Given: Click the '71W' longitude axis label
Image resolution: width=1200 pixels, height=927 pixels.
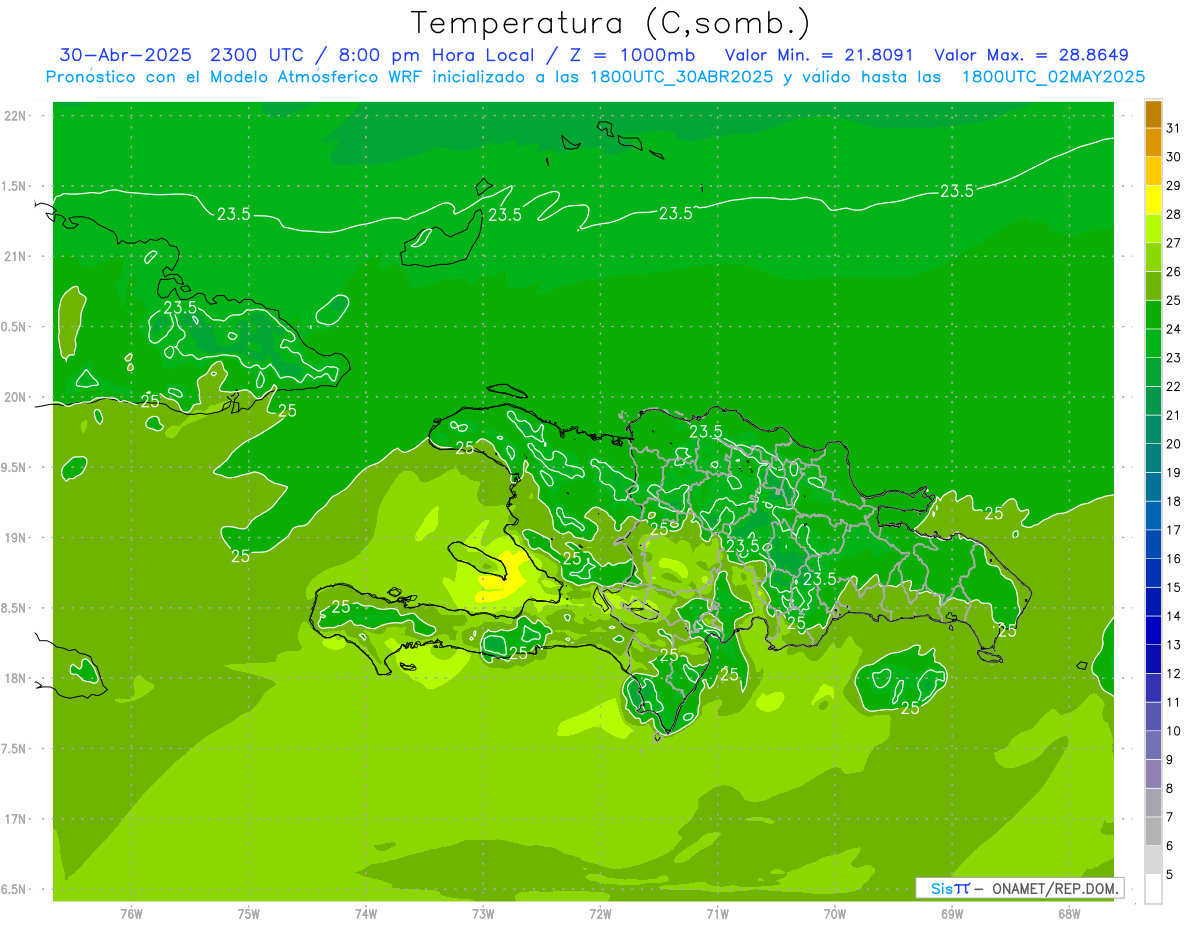Looking at the screenshot, I should click(717, 914).
